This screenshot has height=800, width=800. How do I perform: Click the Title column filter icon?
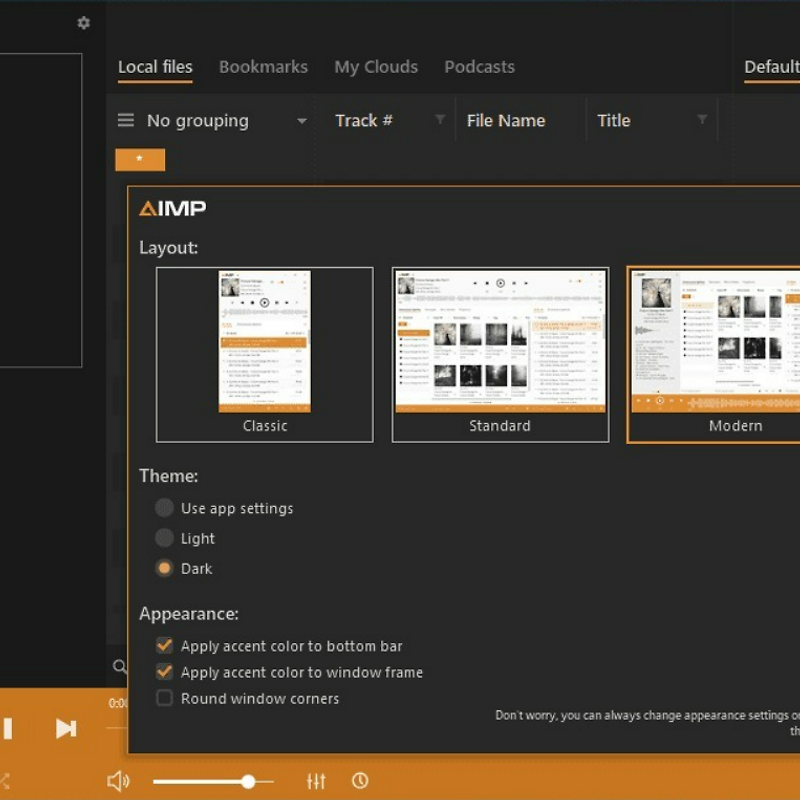(702, 120)
